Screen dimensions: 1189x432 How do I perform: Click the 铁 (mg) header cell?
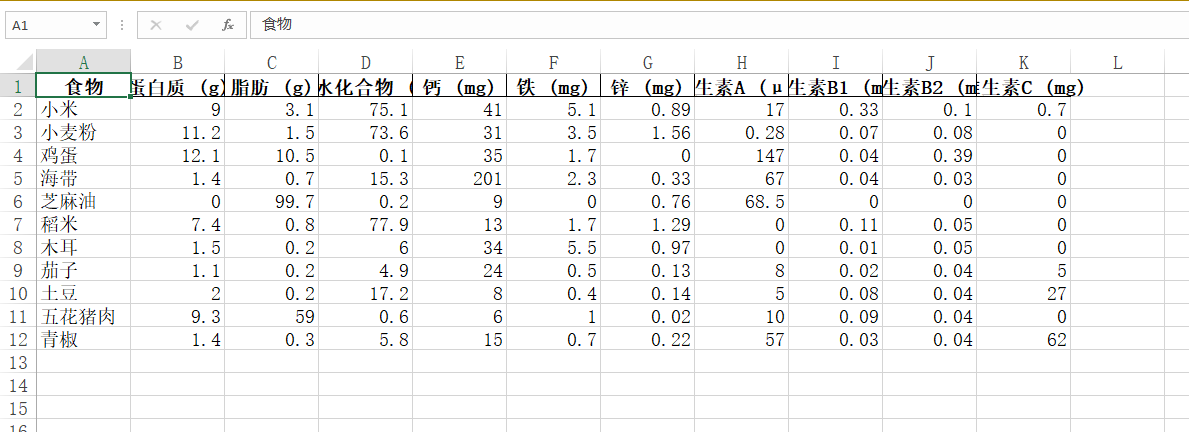pyautogui.click(x=554, y=86)
